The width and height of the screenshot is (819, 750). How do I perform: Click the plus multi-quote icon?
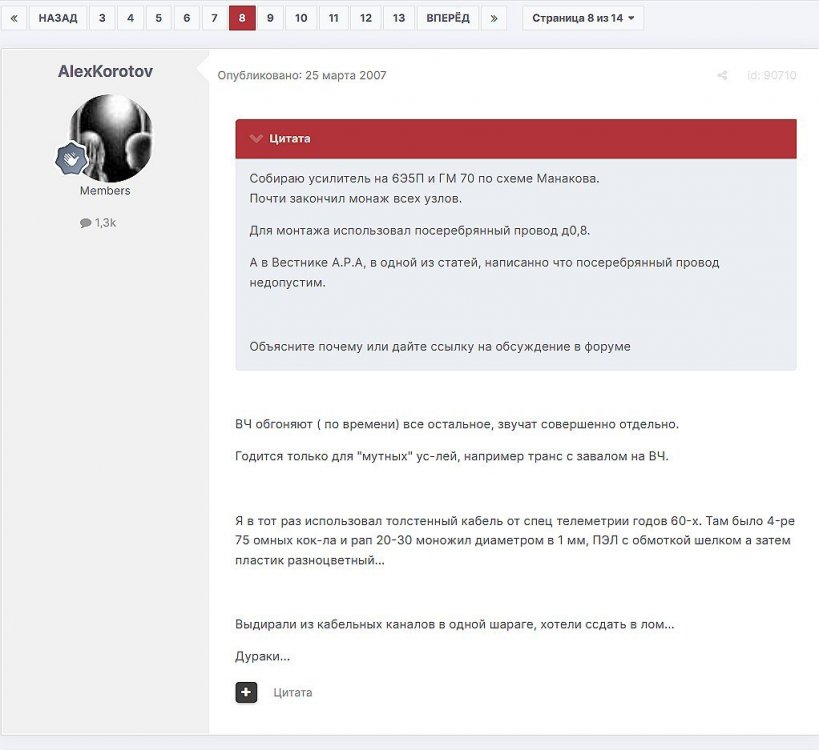[x=246, y=692]
